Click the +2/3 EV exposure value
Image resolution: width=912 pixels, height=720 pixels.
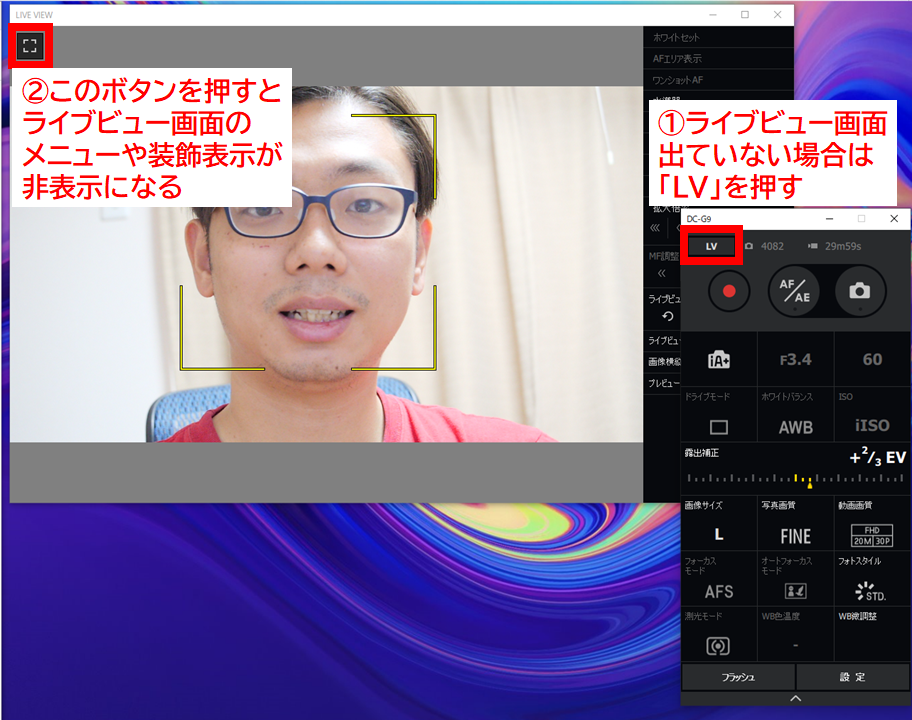(878, 457)
